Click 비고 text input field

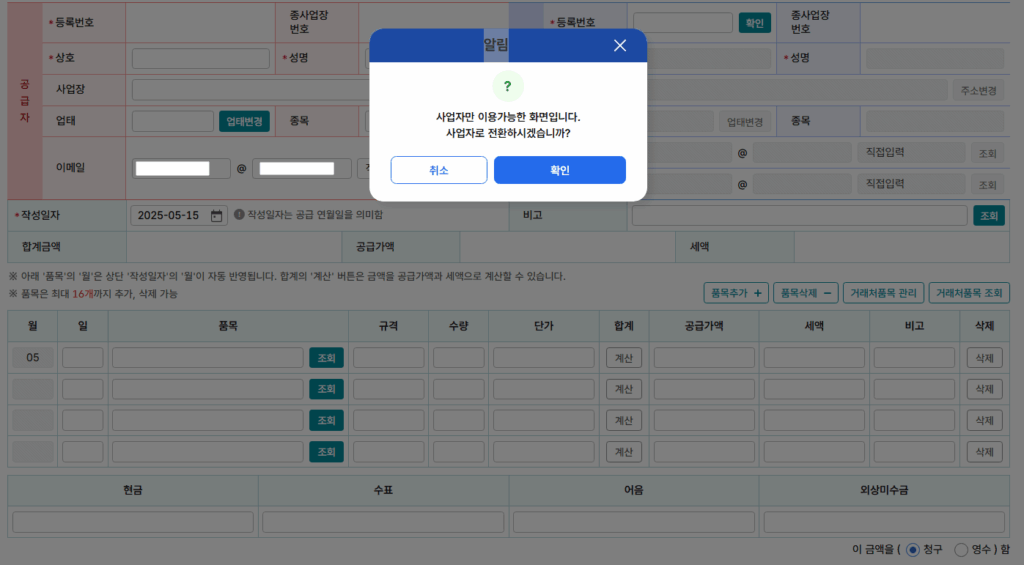tap(799, 216)
